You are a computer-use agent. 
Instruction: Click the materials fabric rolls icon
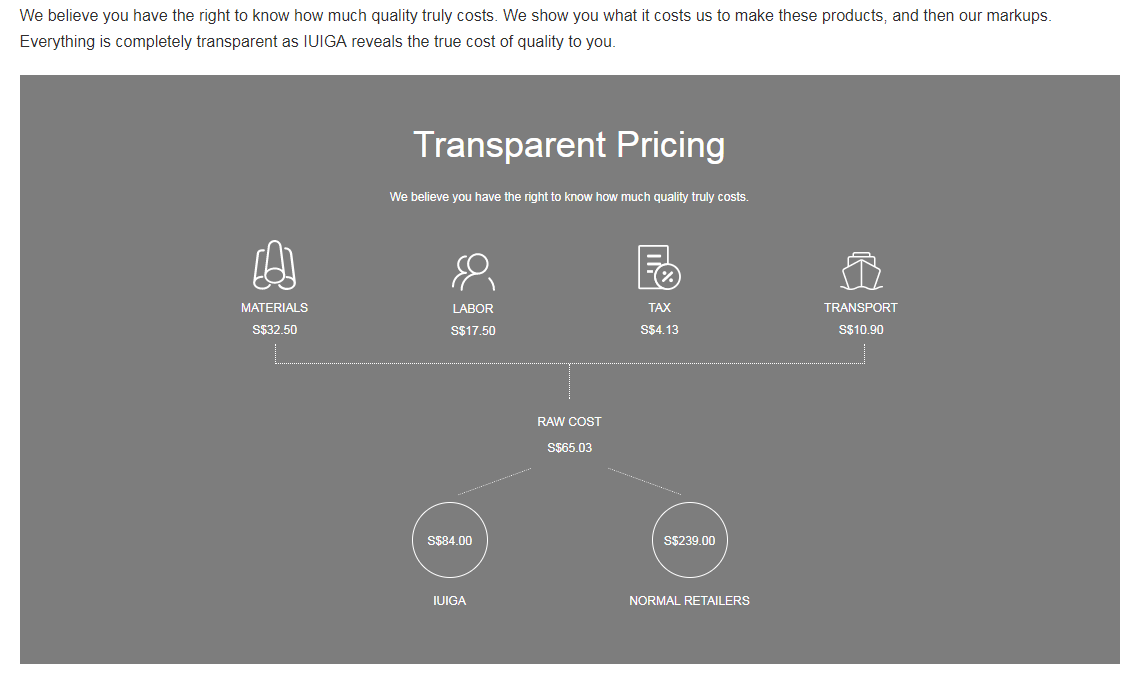point(274,267)
